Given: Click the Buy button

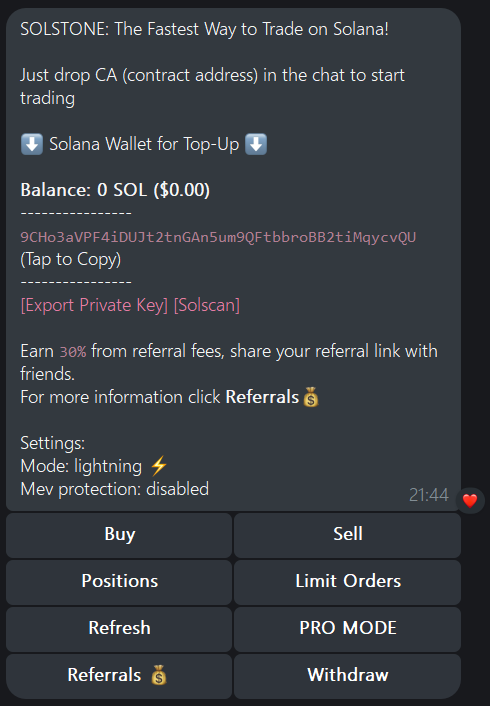Looking at the screenshot, I should (119, 535).
